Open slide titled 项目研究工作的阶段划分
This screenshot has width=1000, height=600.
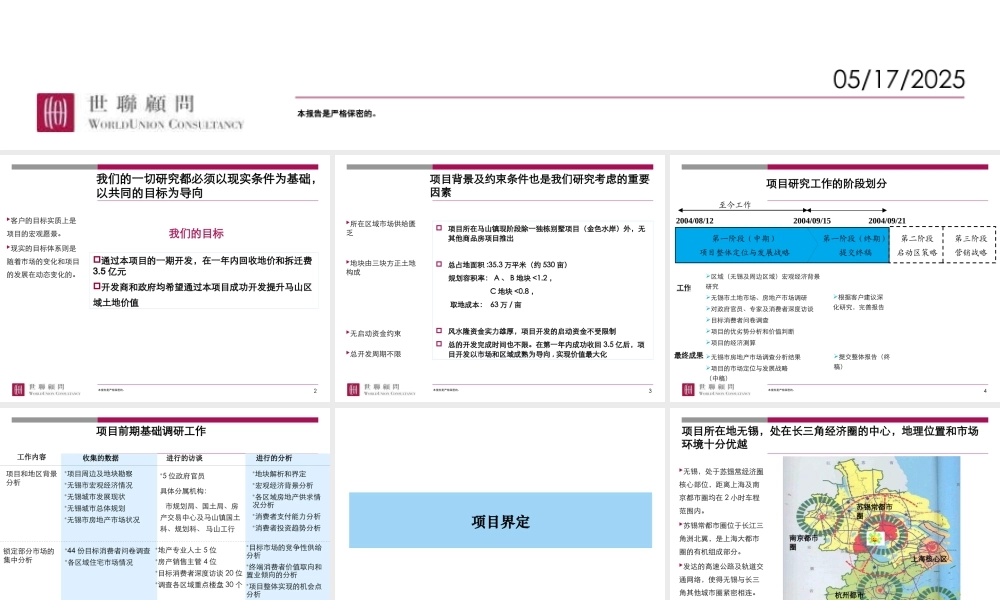point(835,278)
